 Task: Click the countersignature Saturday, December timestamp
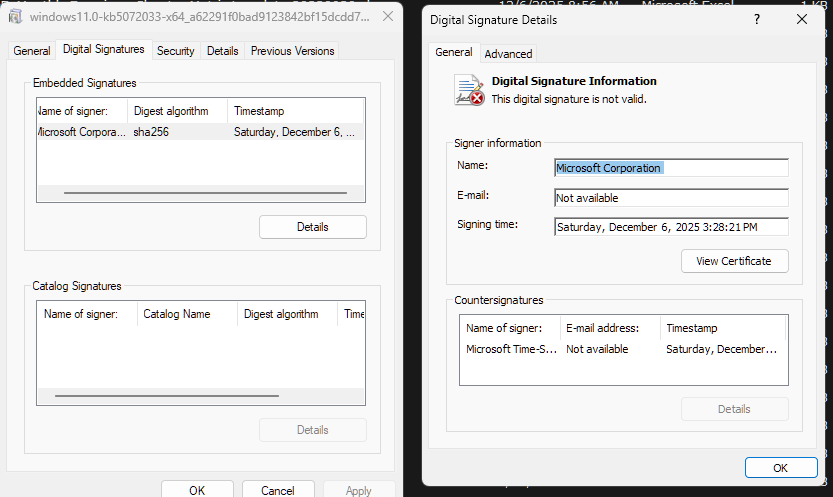(x=721, y=349)
